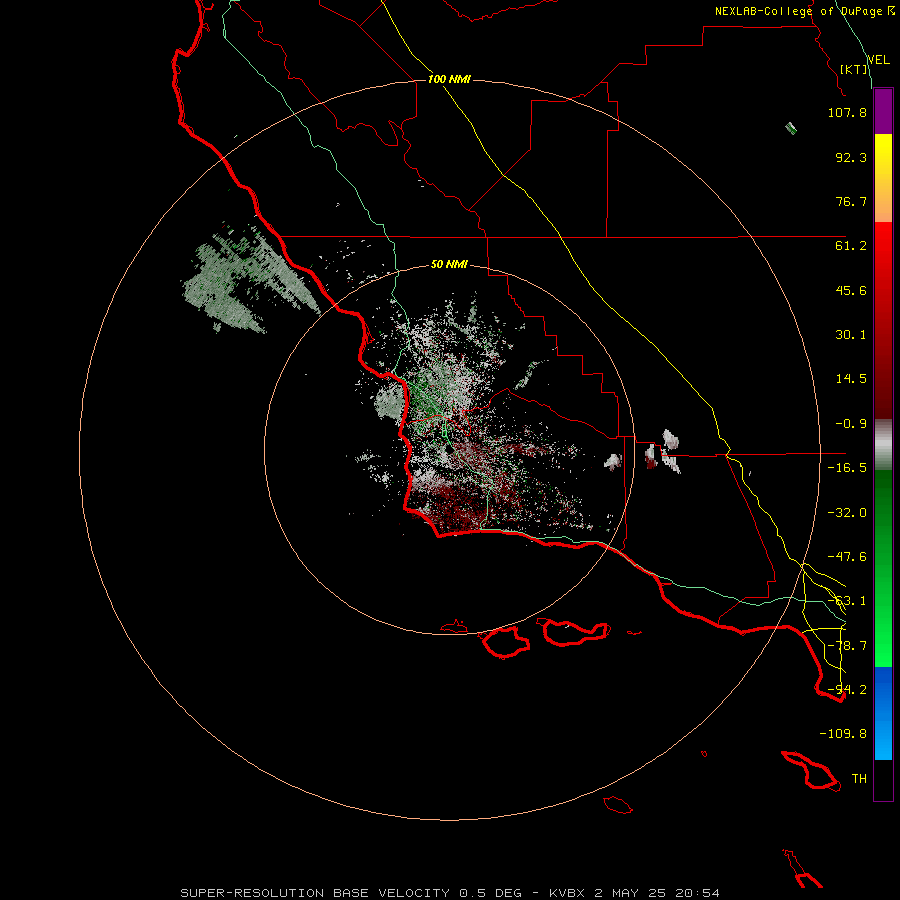Image resolution: width=900 pixels, height=900 pixels.
Task: Select the -16.5 legend value
Action: 847,468
